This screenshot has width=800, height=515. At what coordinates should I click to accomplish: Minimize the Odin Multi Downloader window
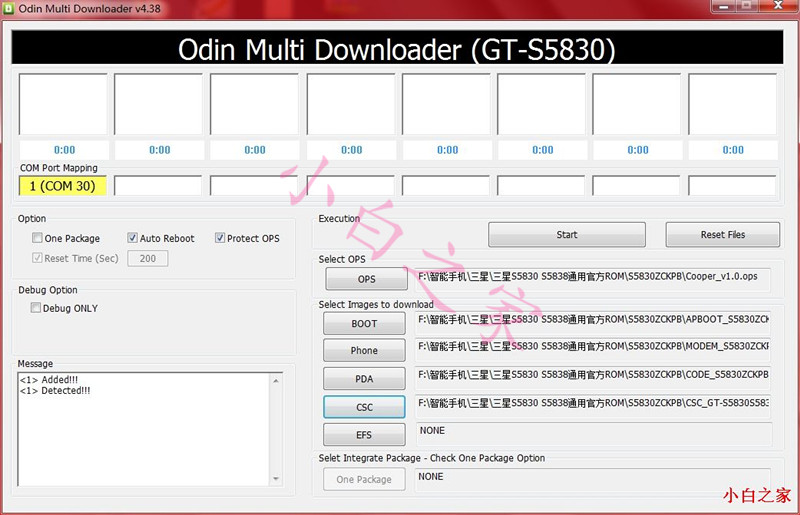coord(723,6)
